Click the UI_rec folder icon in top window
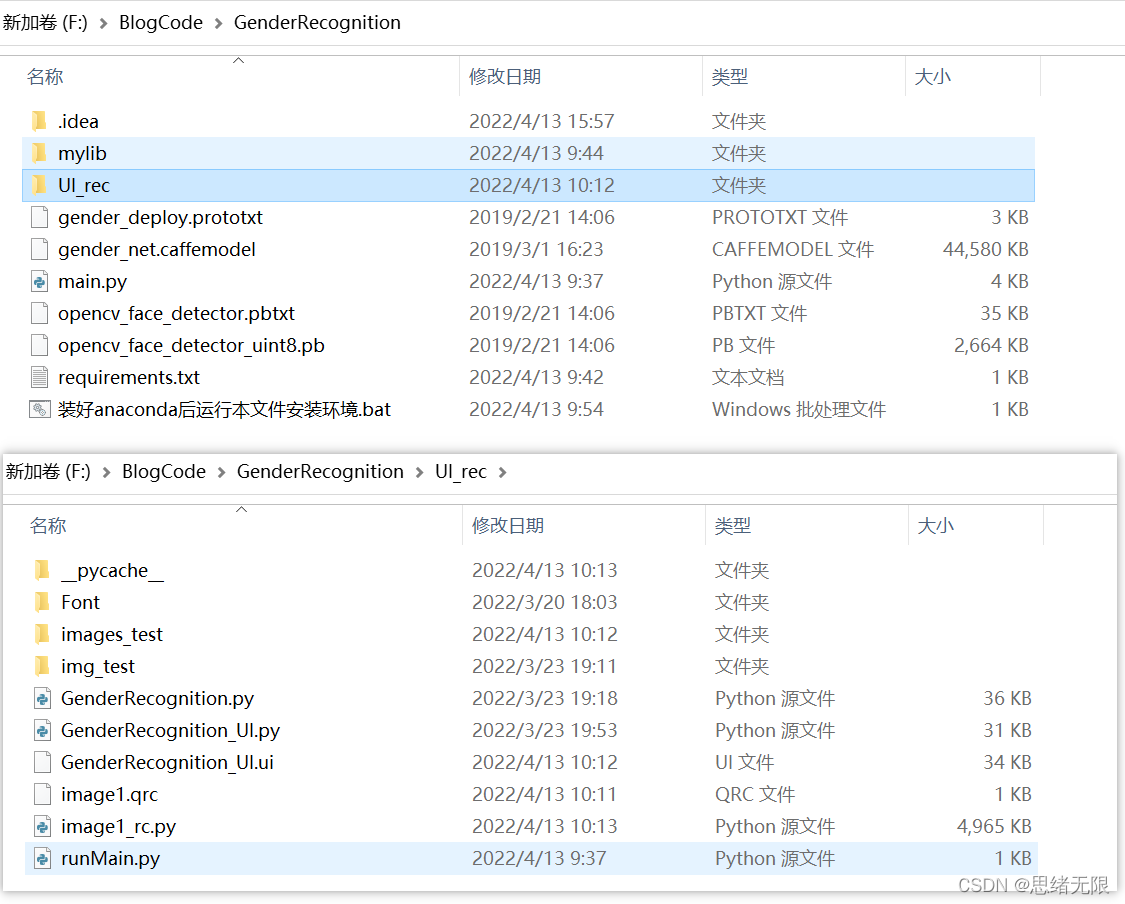Image resolution: width=1125 pixels, height=904 pixels. click(x=39, y=185)
